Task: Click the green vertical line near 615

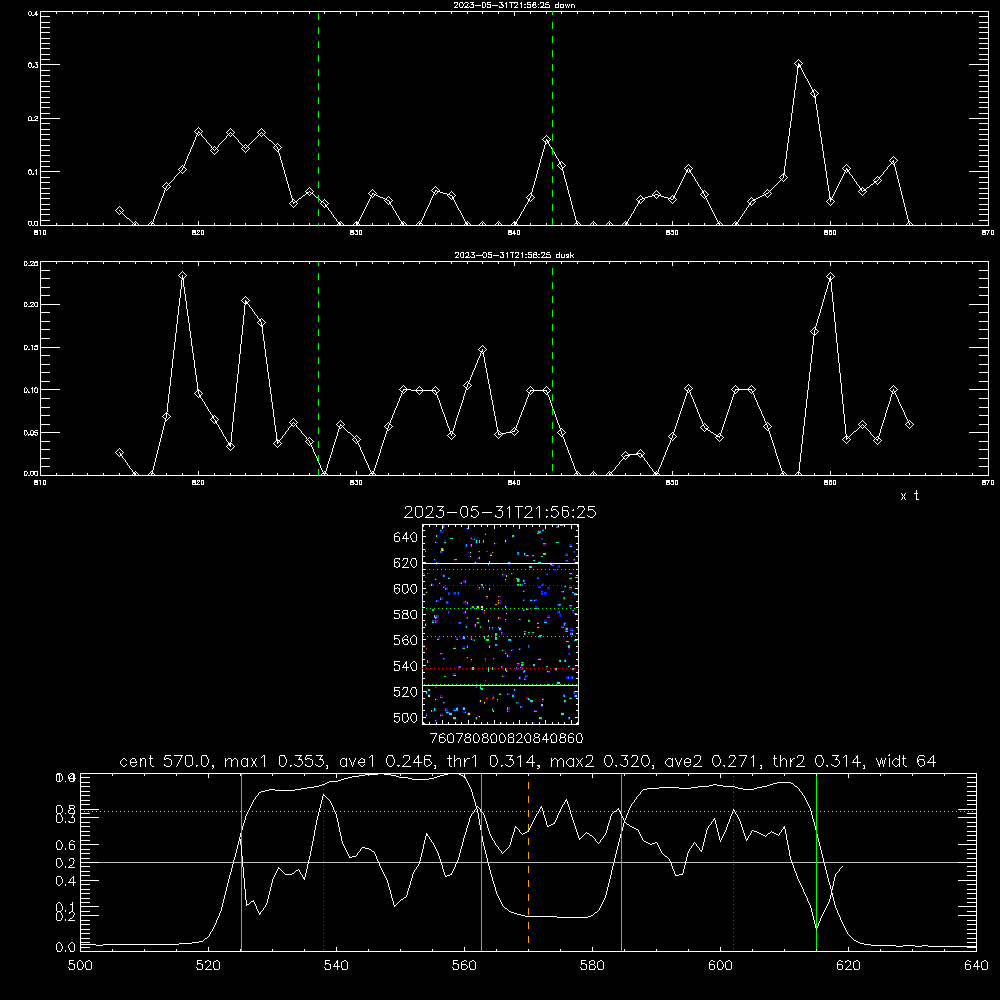Action: [816, 862]
